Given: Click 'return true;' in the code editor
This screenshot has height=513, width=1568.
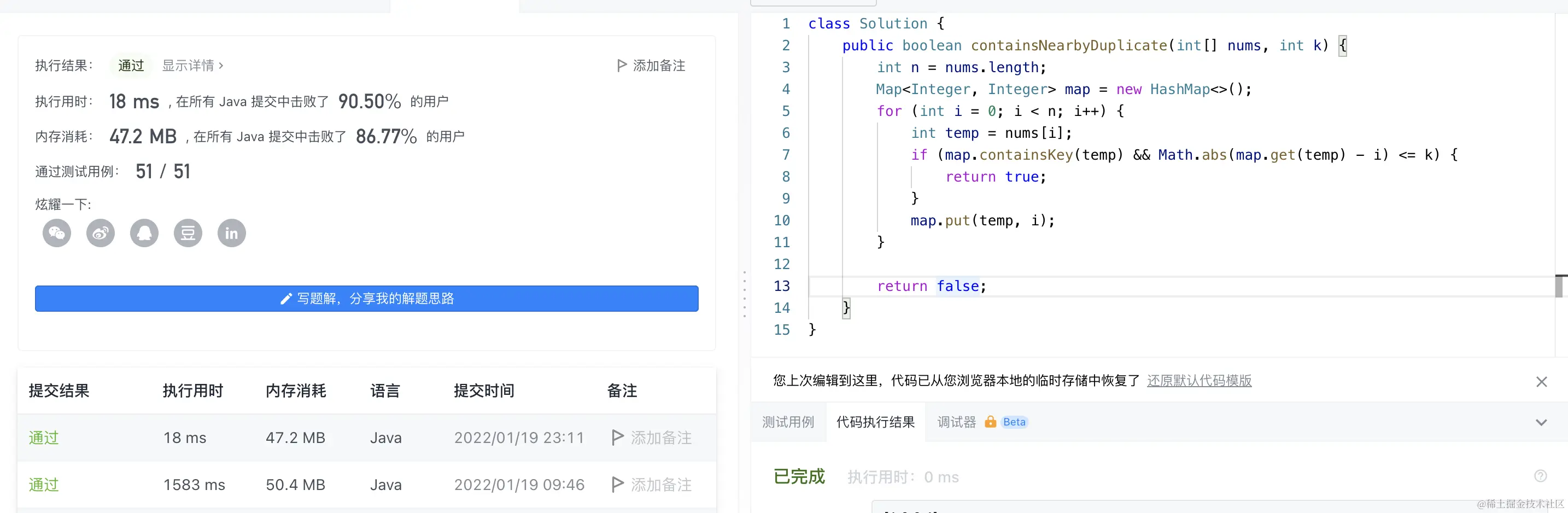Looking at the screenshot, I should coord(995,177).
